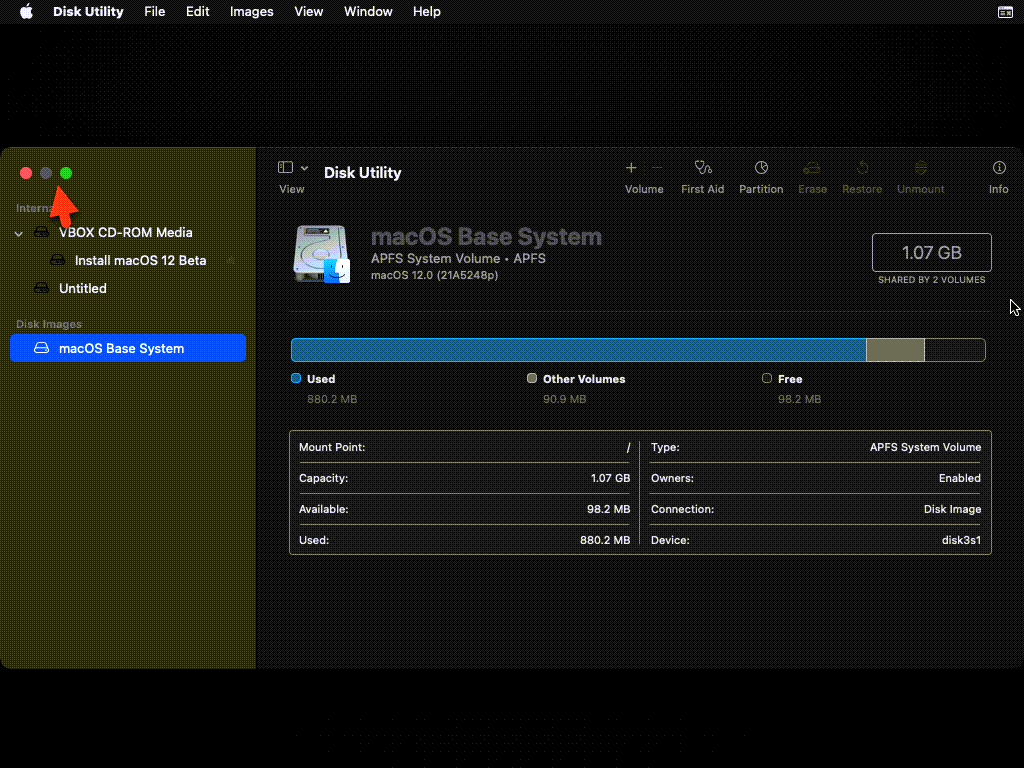Image resolution: width=1024 pixels, height=768 pixels.
Task: Open the Apple menu
Action: pyautogui.click(x=27, y=12)
